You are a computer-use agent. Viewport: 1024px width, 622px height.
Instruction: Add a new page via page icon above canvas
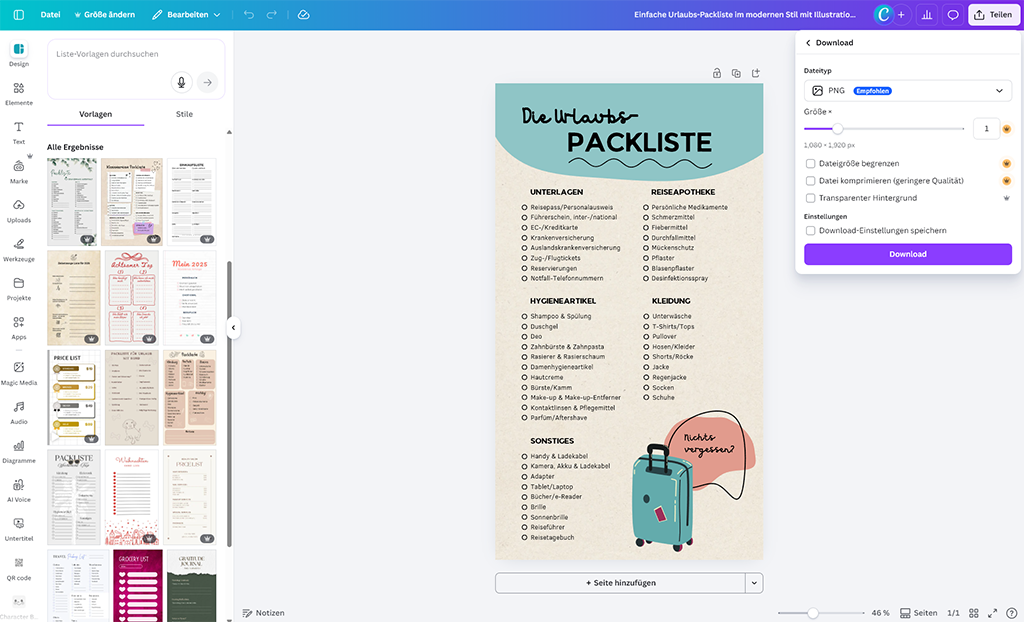click(x=756, y=73)
